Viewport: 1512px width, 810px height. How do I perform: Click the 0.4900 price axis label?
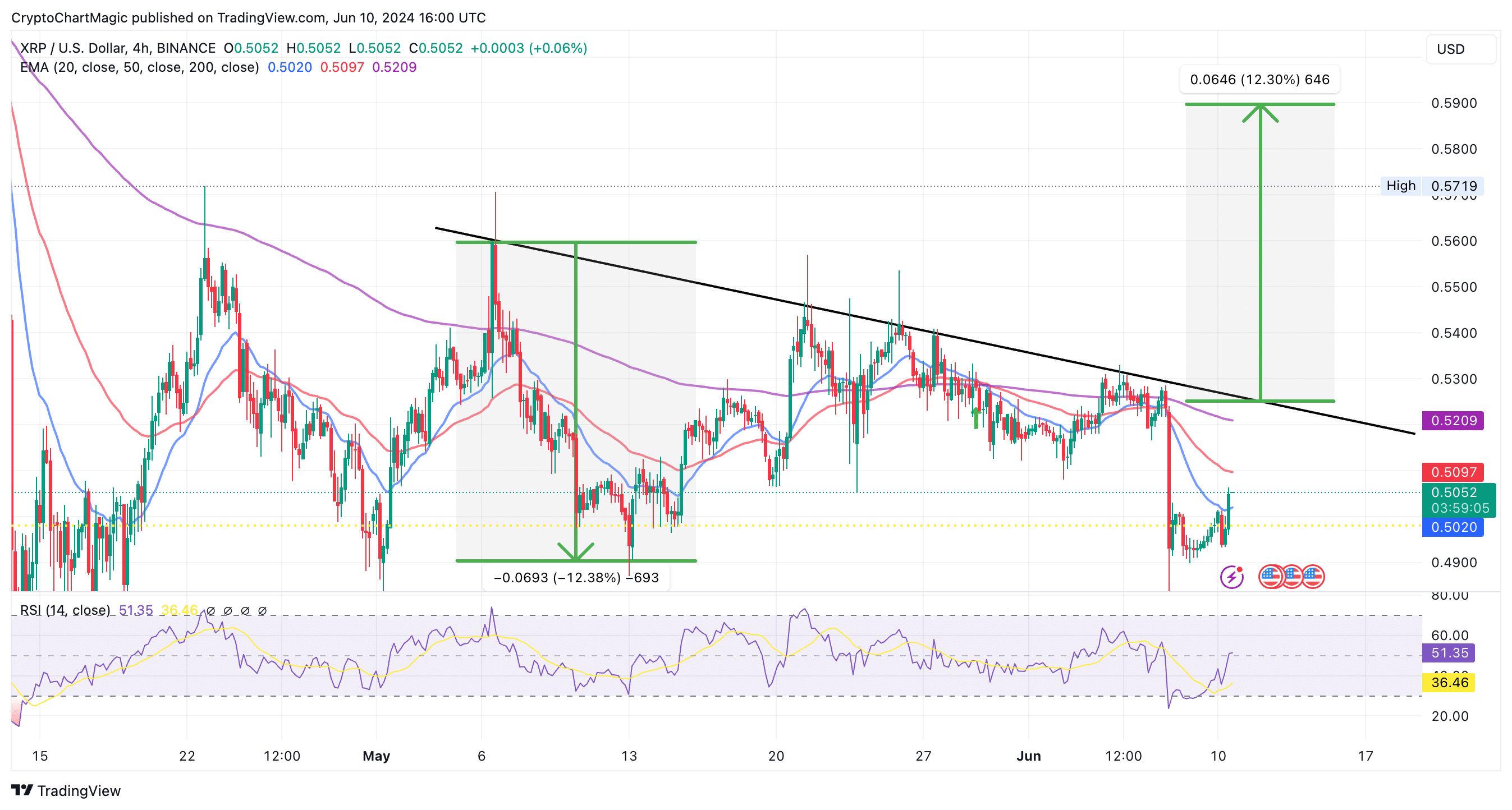pos(1454,563)
